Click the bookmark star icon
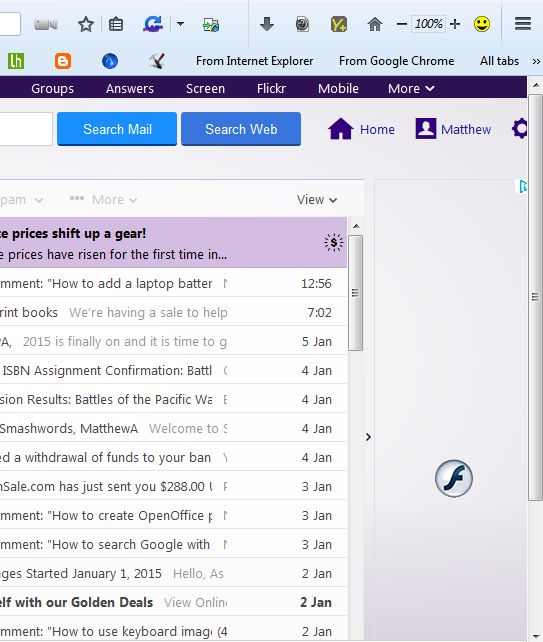The height and width of the screenshot is (642, 543). point(86,25)
